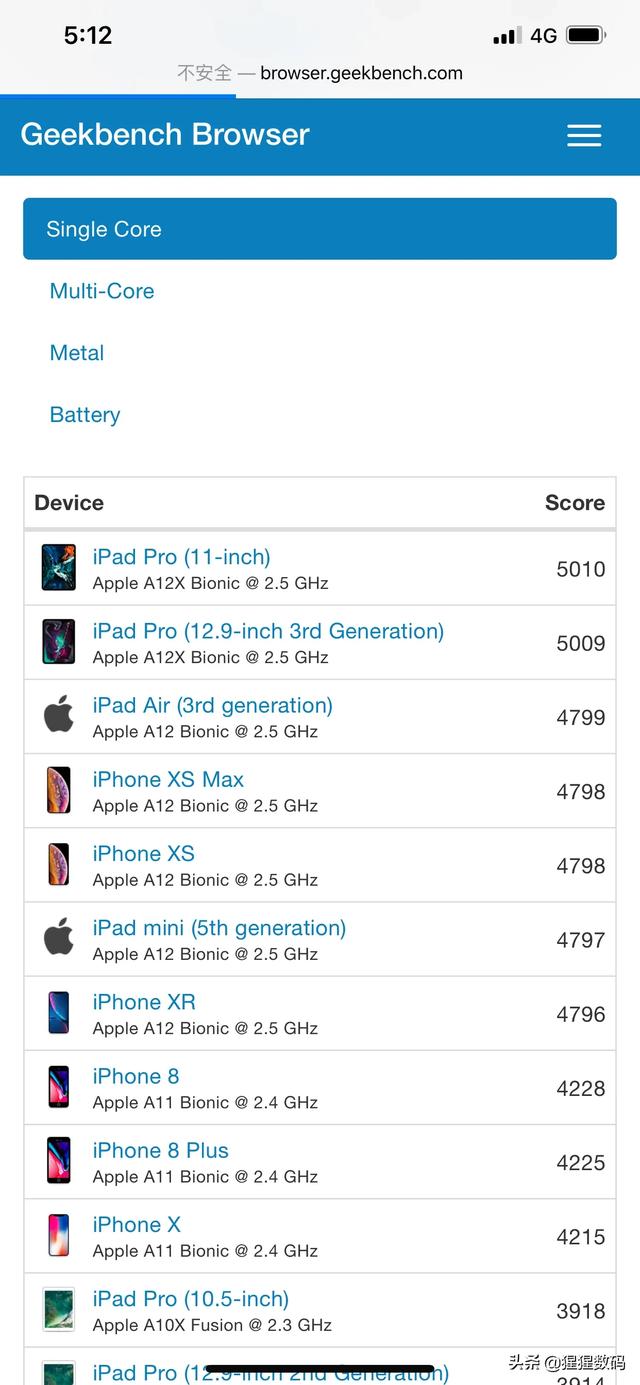Tap the iPad mini Apple logo icon

pyautogui.click(x=59, y=938)
